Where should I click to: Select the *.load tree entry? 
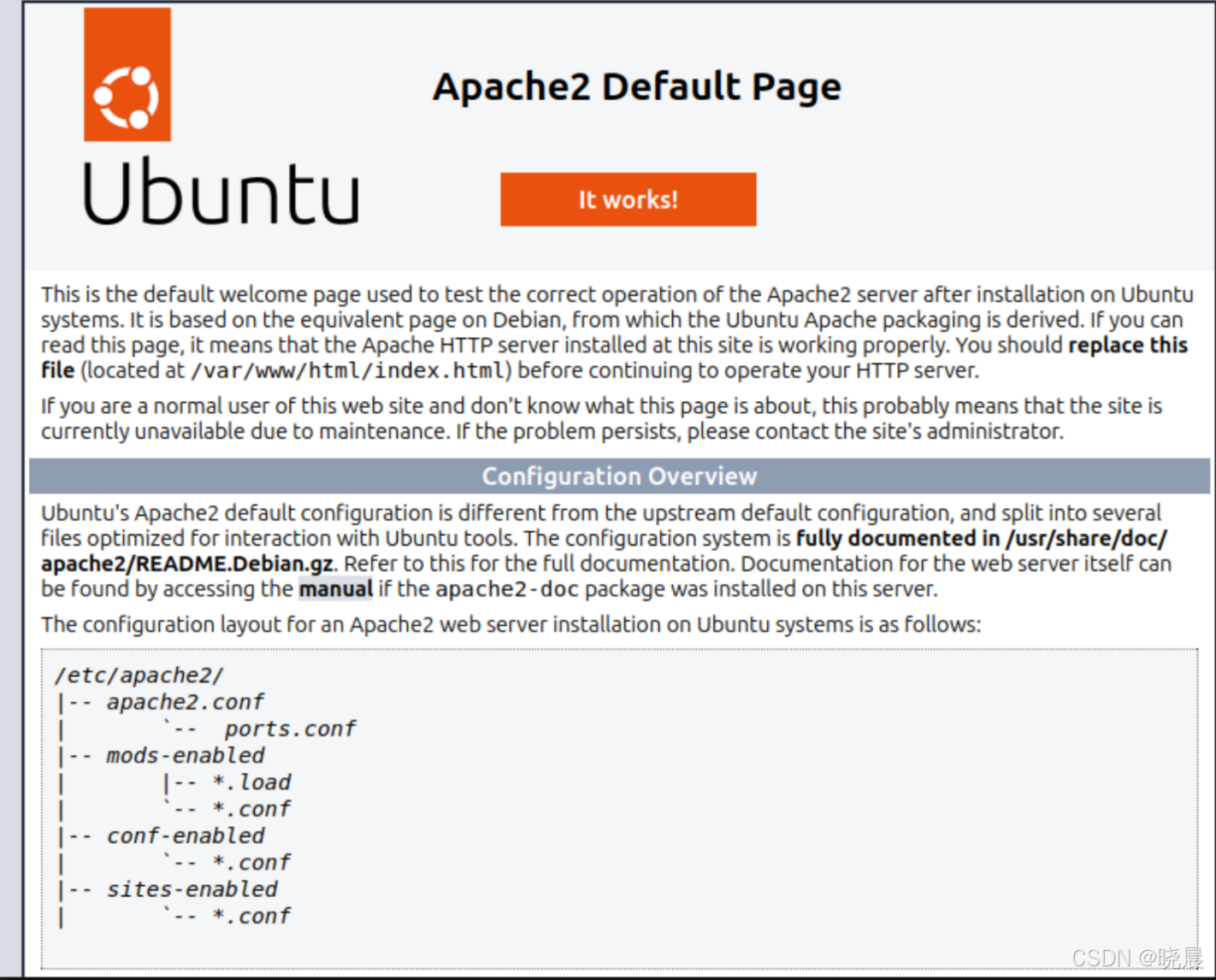pos(252,782)
